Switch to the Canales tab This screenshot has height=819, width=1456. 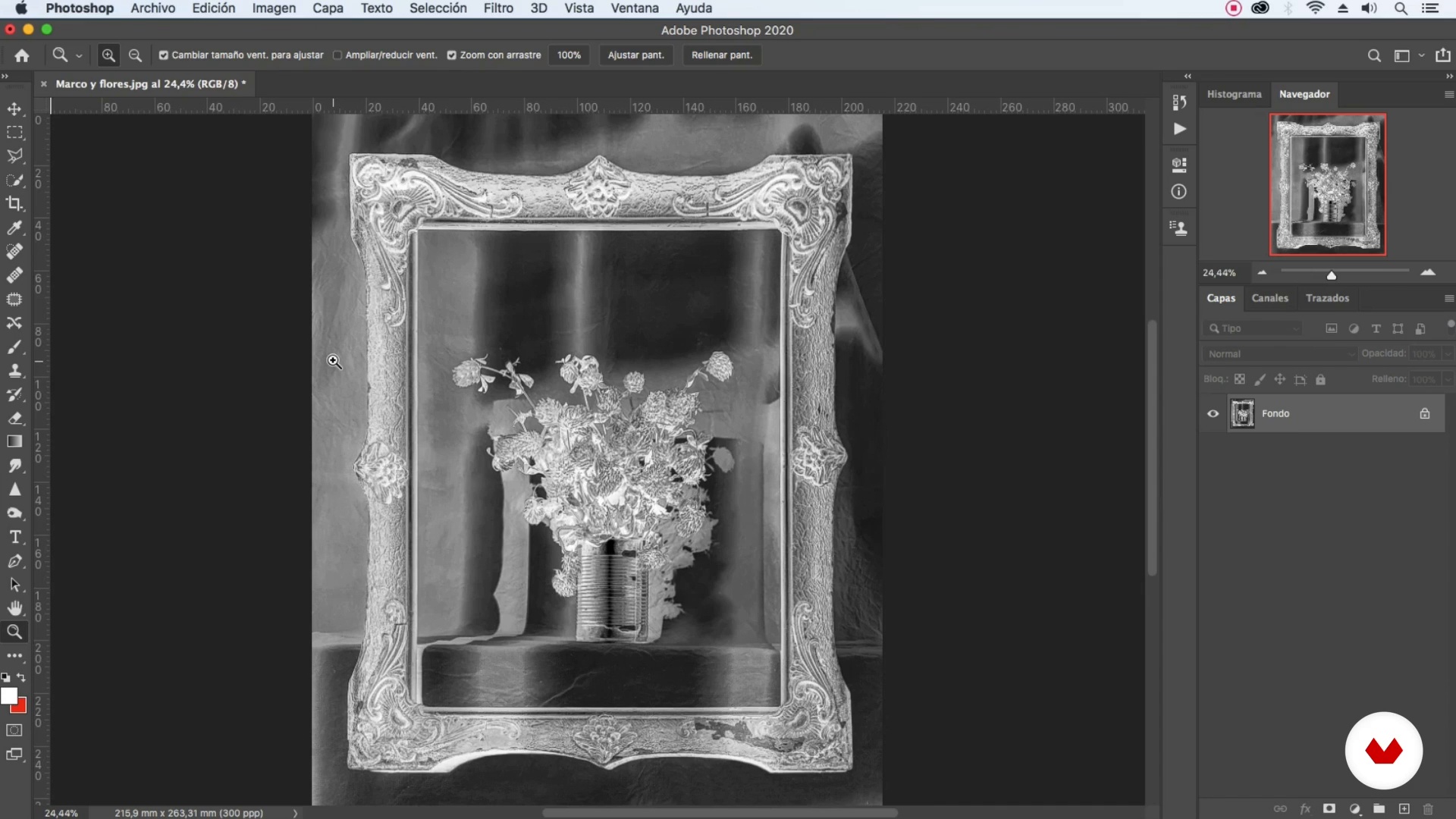[1269, 298]
